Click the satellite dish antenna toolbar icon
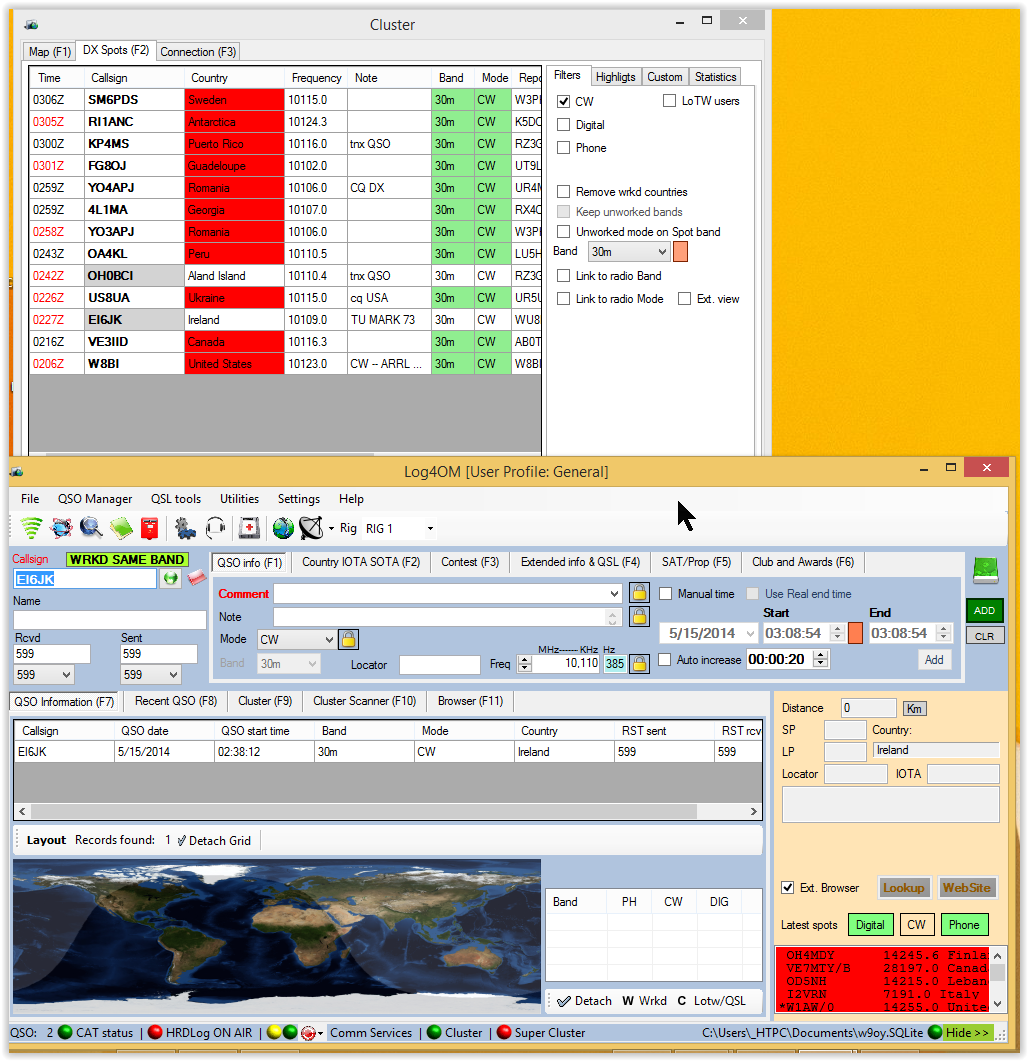Screen dimensions: 1028x1061 310,528
